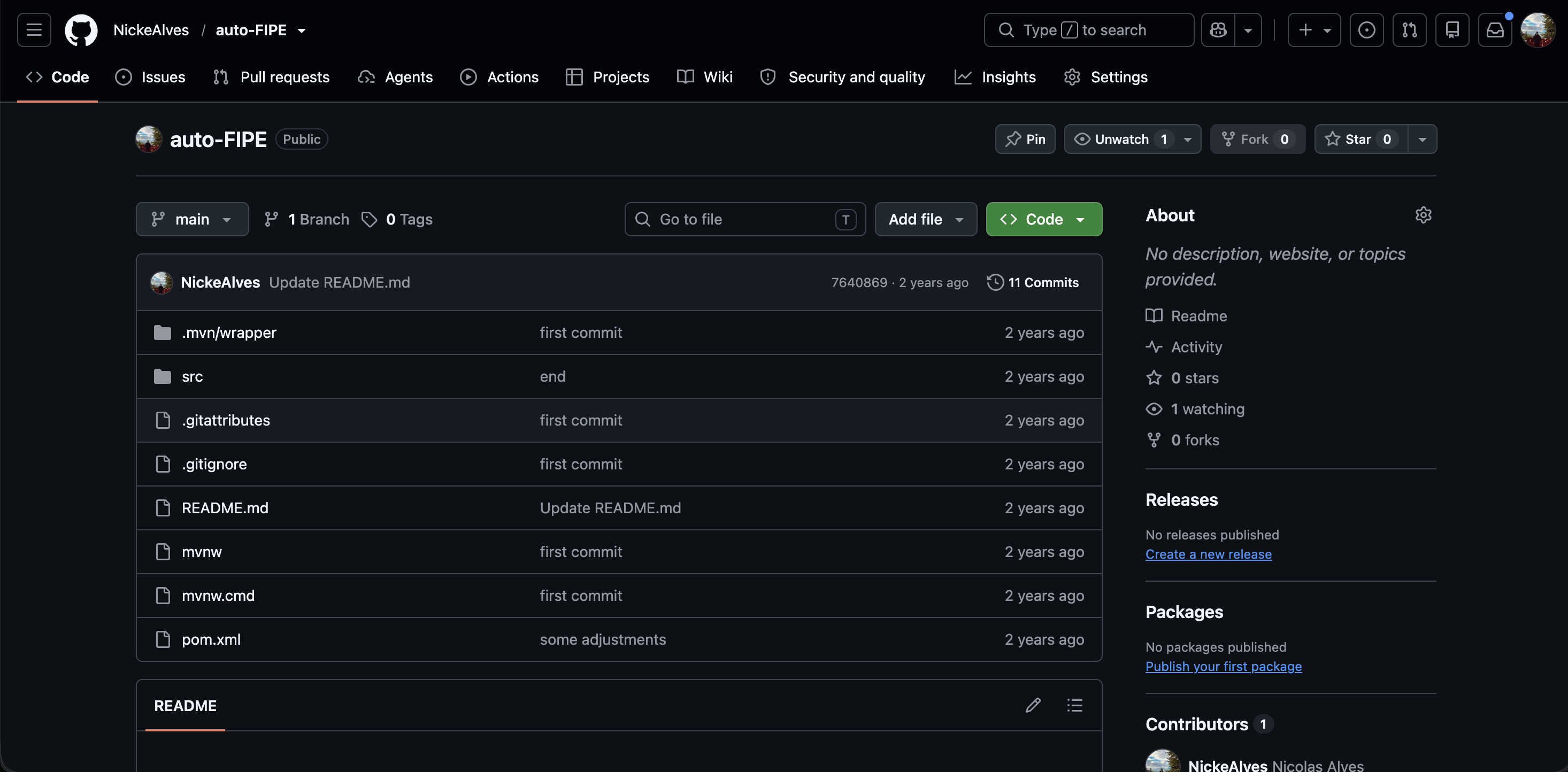Open the create new plus dropdown
The image size is (1568, 772).
[x=1313, y=30]
